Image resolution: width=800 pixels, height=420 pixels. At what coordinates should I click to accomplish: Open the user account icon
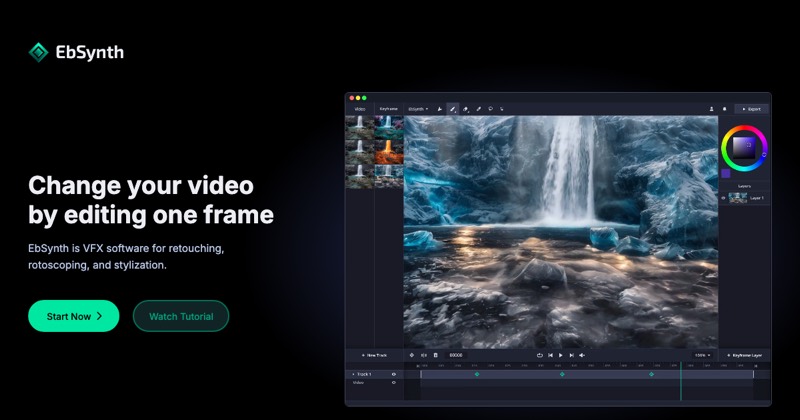(x=711, y=109)
